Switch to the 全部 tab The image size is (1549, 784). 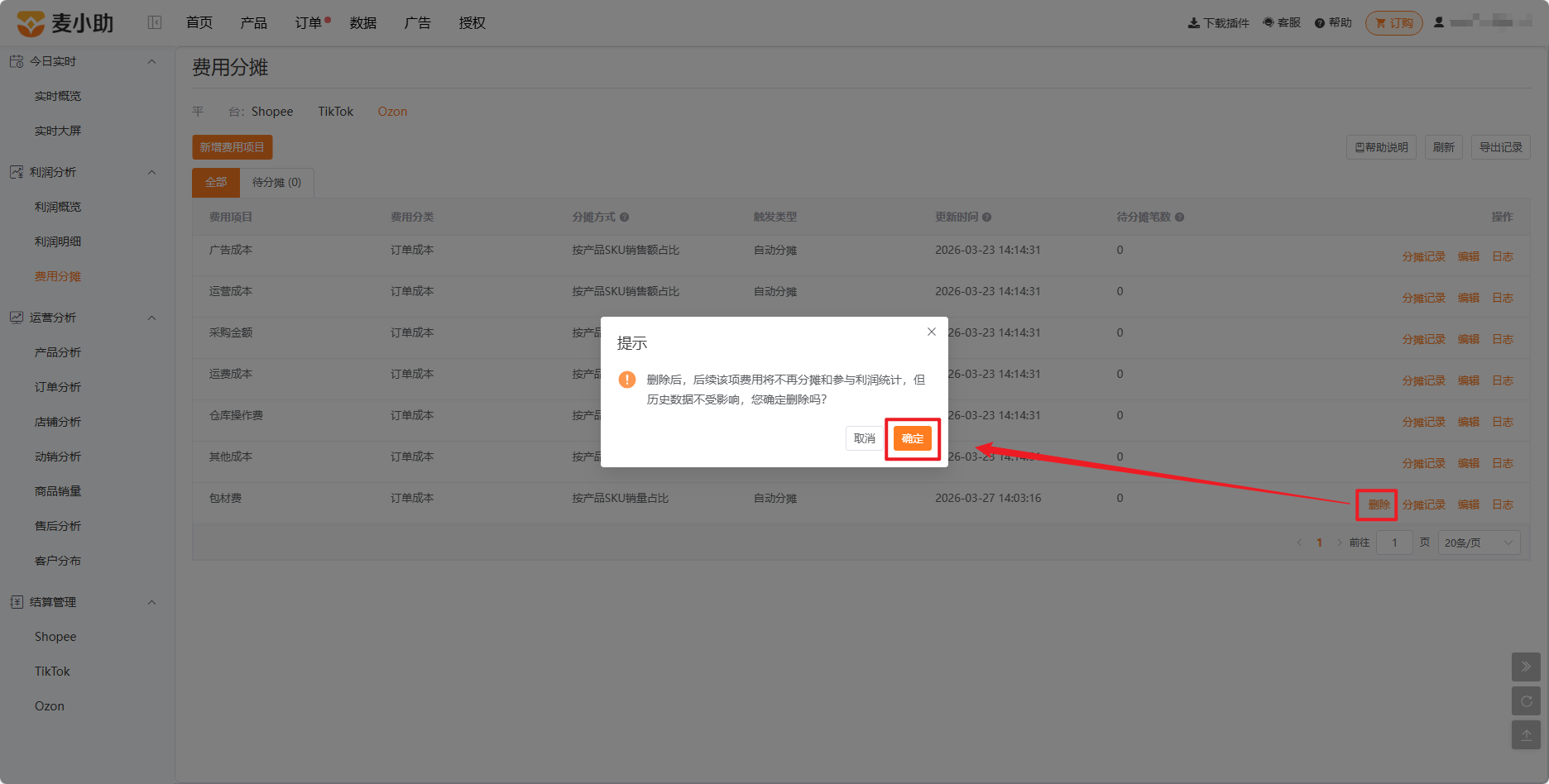216,182
